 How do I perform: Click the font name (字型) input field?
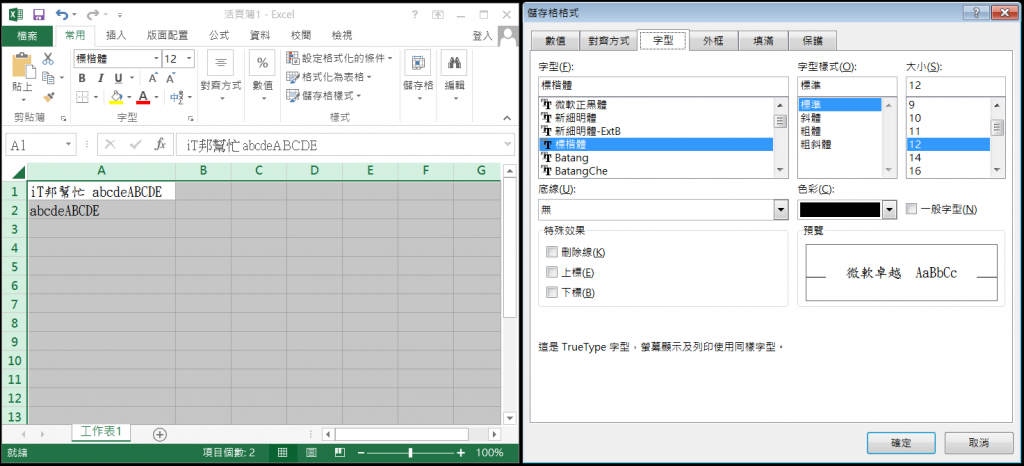(663, 85)
